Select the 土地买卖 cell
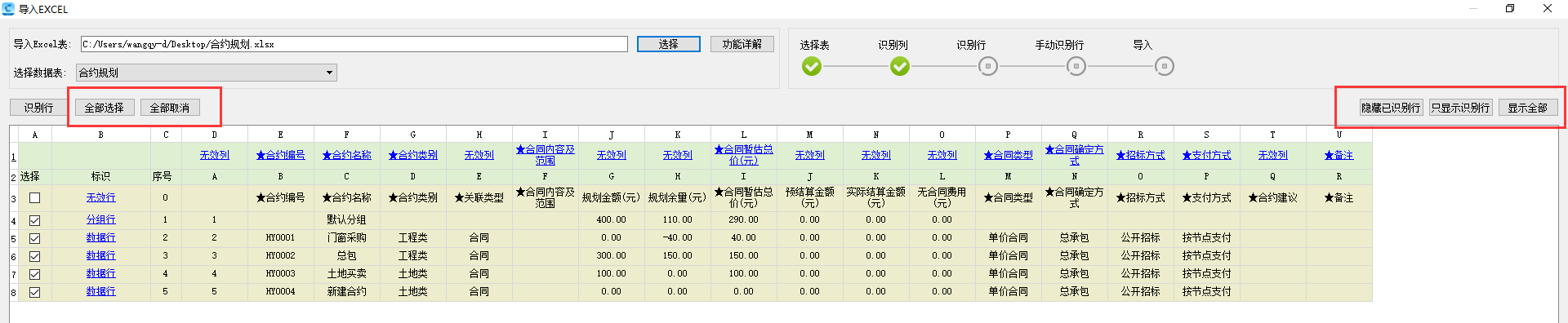Image resolution: width=1568 pixels, height=323 pixels. [346, 274]
